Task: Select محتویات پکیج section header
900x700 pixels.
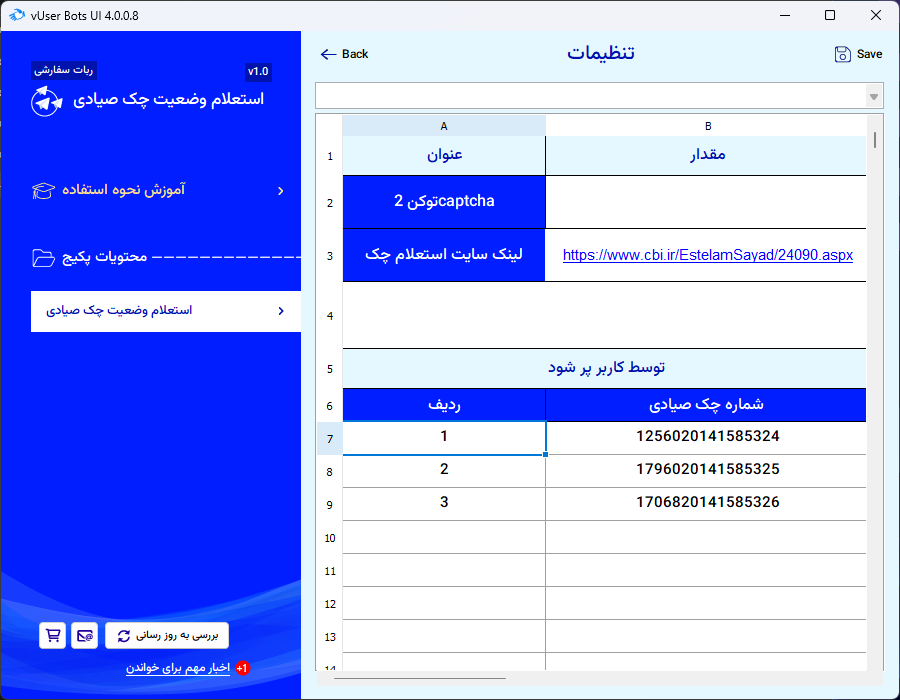Action: pyautogui.click(x=104, y=257)
